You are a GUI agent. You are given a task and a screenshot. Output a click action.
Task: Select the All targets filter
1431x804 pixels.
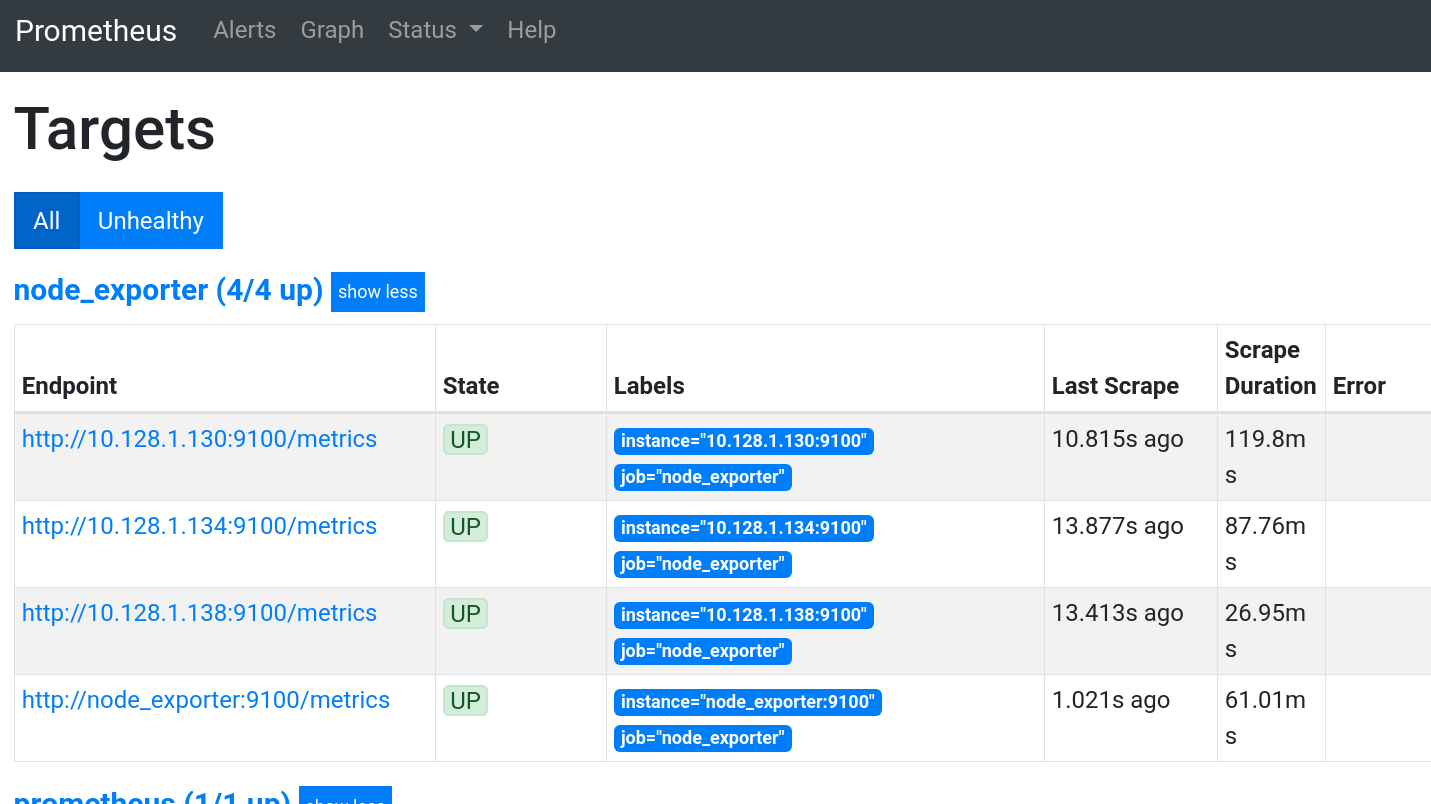coord(47,220)
